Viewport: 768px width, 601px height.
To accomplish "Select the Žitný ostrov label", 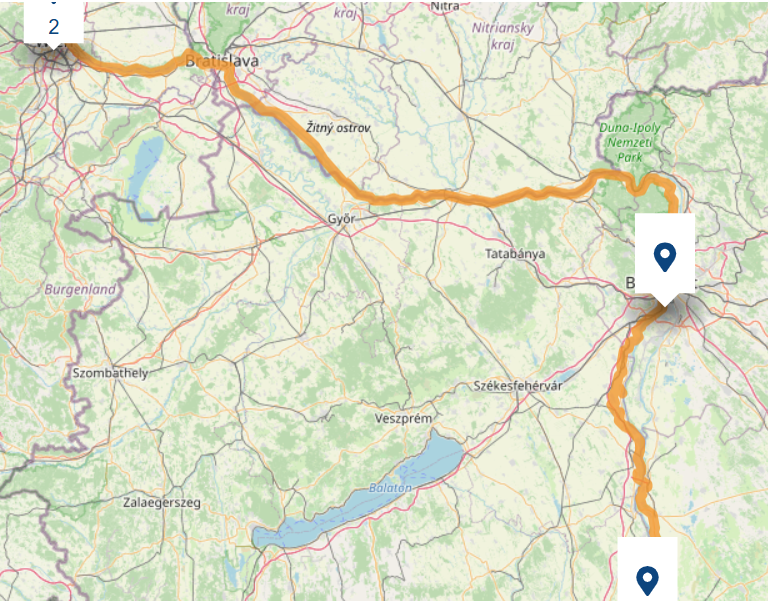I will pos(338,128).
